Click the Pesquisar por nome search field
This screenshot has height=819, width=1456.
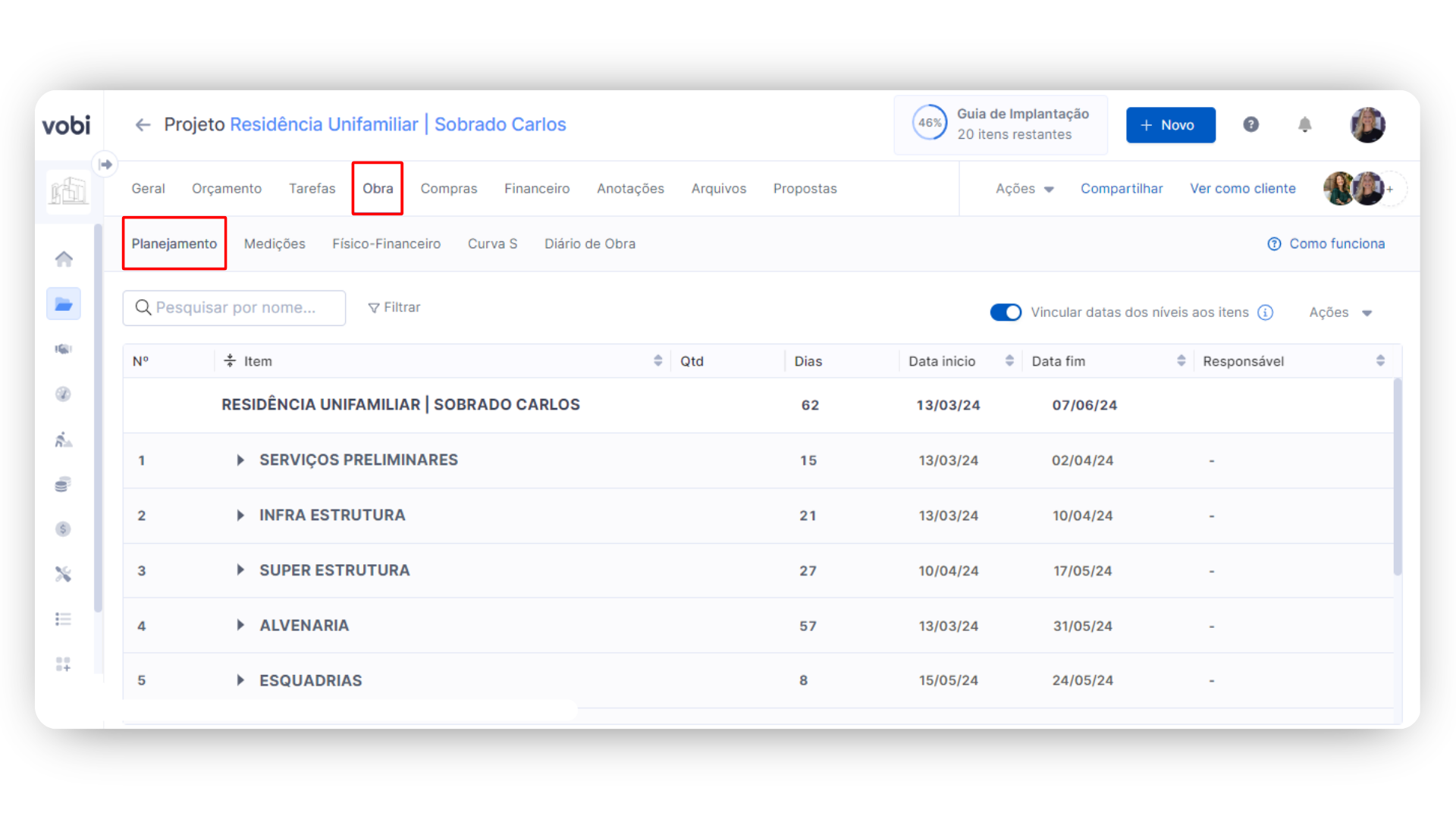tap(235, 308)
